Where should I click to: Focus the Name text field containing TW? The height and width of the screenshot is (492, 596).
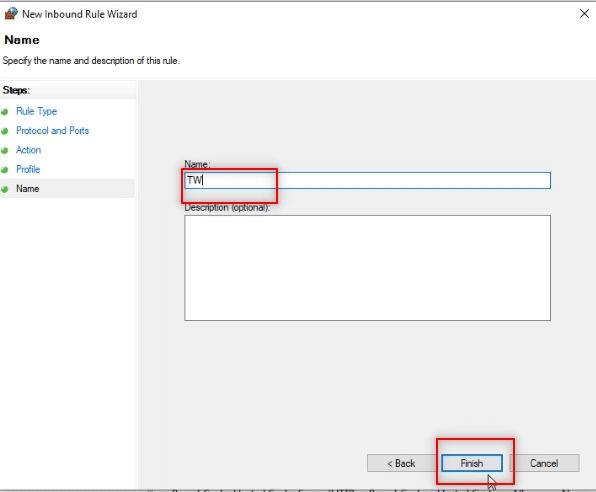(x=368, y=180)
